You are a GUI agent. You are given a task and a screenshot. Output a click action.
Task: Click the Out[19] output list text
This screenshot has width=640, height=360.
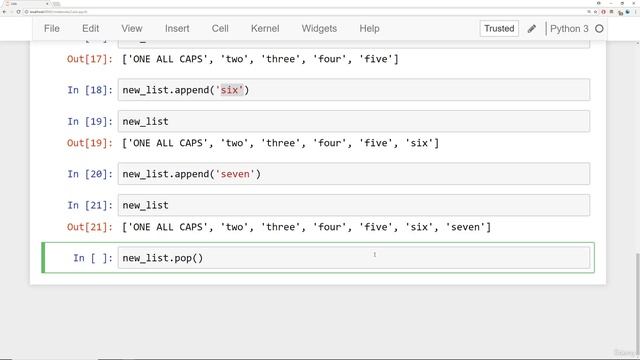280,143
